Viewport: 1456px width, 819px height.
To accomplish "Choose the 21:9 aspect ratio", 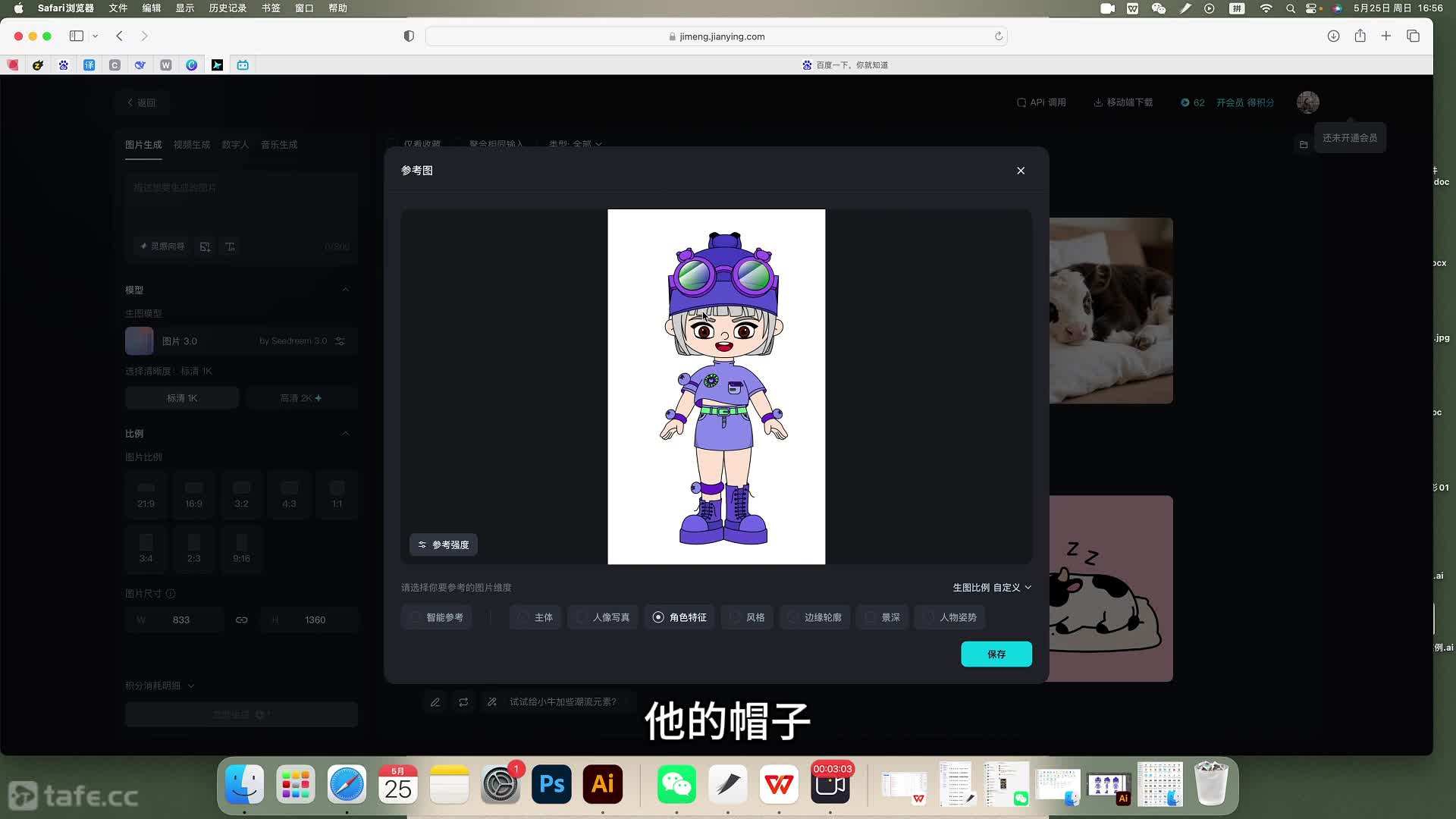I will [x=146, y=494].
